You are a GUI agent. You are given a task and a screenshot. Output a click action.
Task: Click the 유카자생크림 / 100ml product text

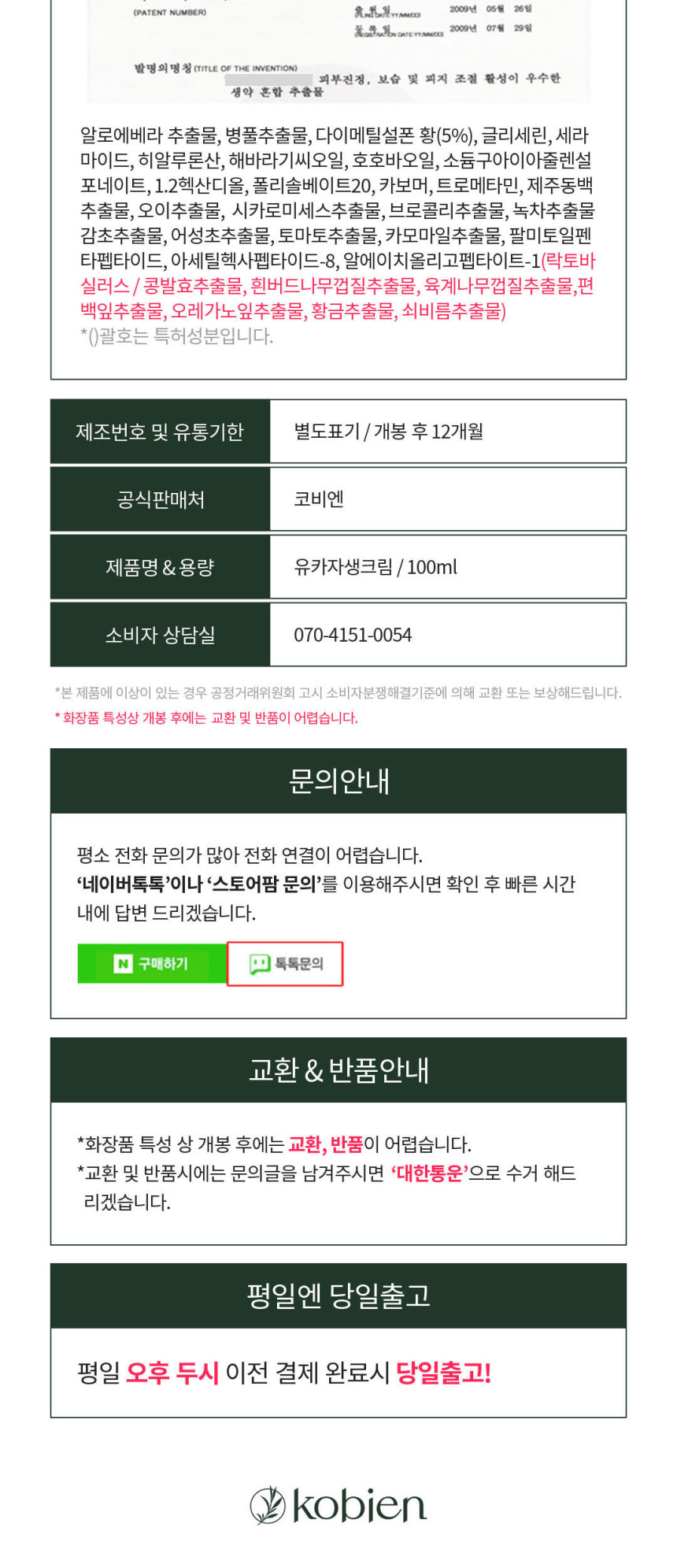pyautogui.click(x=375, y=567)
